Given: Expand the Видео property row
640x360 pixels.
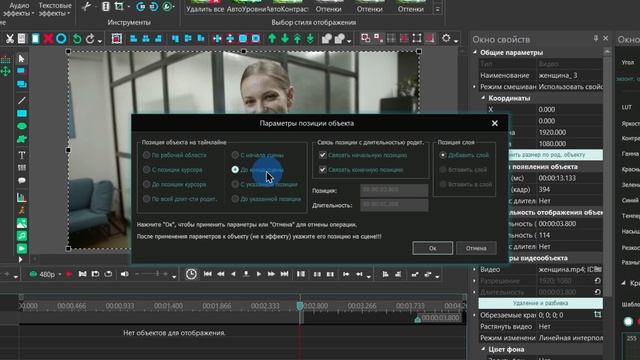Looking at the screenshot, I should coord(475,269).
